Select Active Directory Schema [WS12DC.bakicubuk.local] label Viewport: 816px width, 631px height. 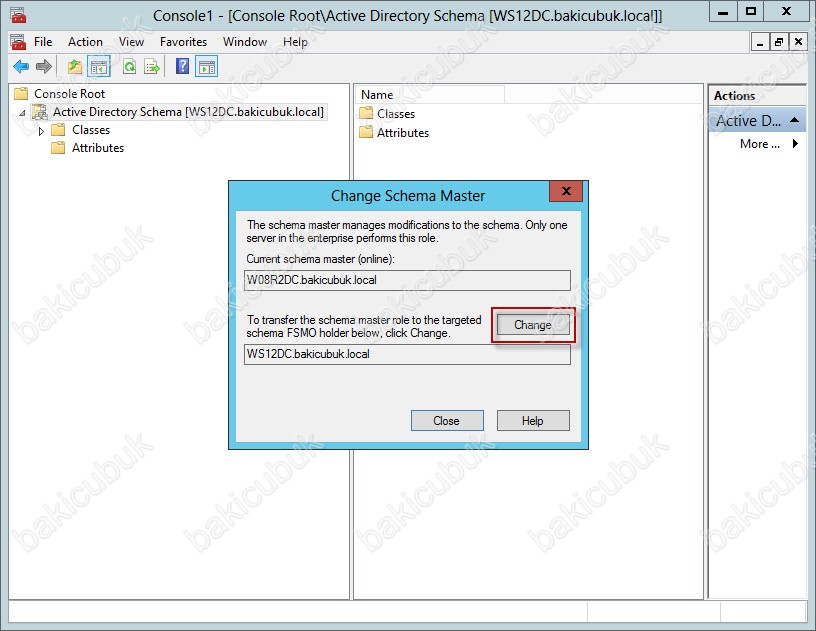click(188, 111)
